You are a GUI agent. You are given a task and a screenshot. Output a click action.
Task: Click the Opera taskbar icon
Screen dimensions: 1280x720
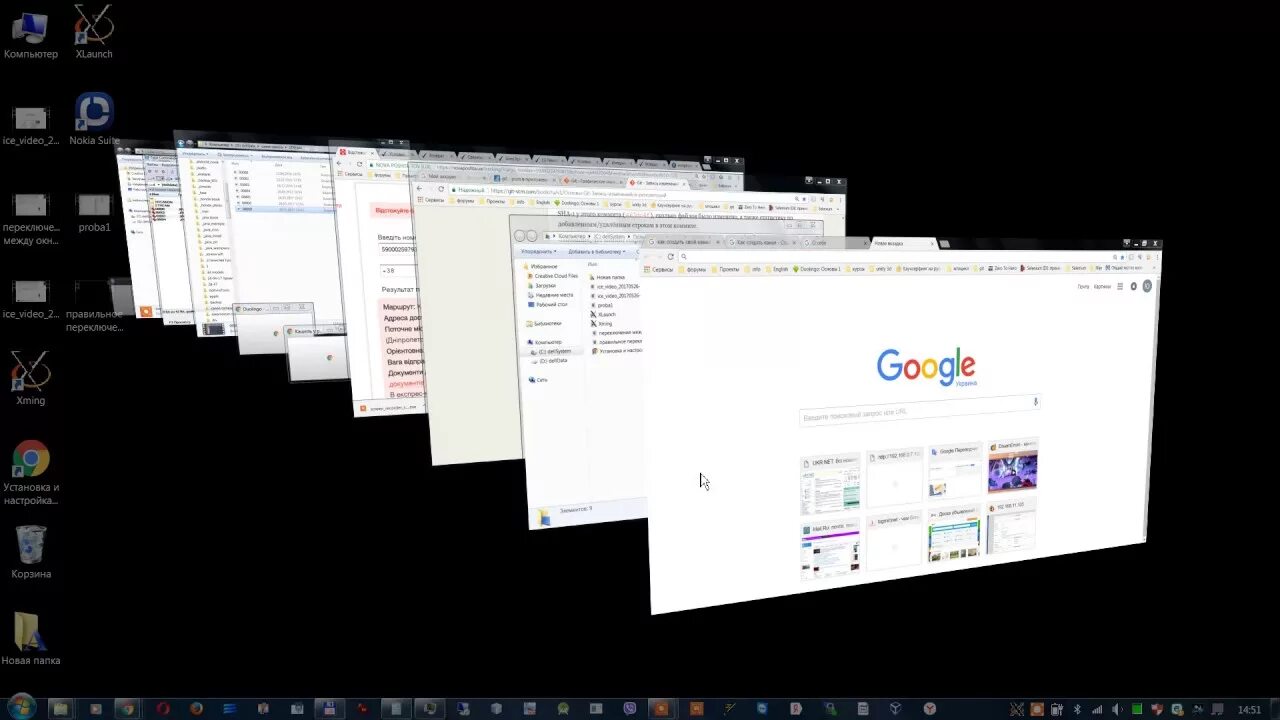point(162,709)
